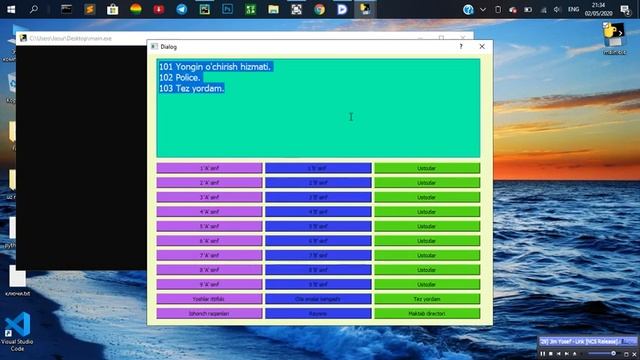Select the main.exe desktop shortcut
This screenshot has height=360, width=640.
[614, 39]
